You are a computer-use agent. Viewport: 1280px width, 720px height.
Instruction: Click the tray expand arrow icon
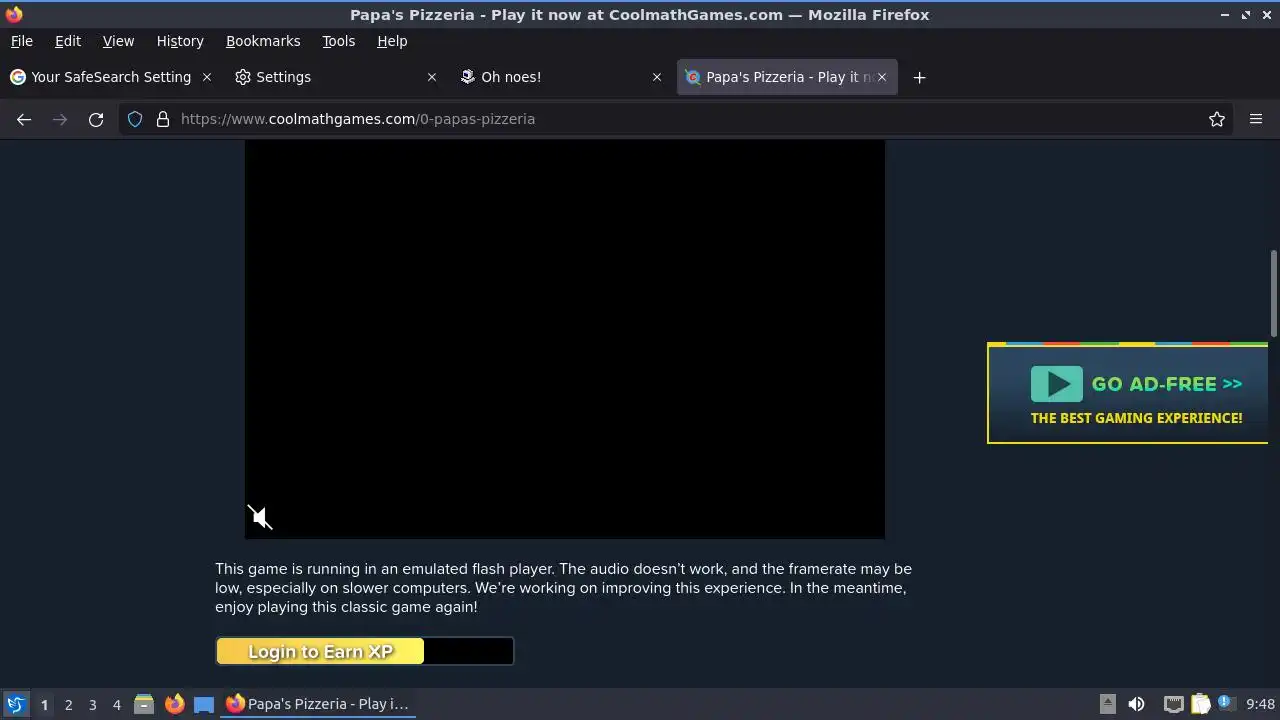coord(1107,704)
